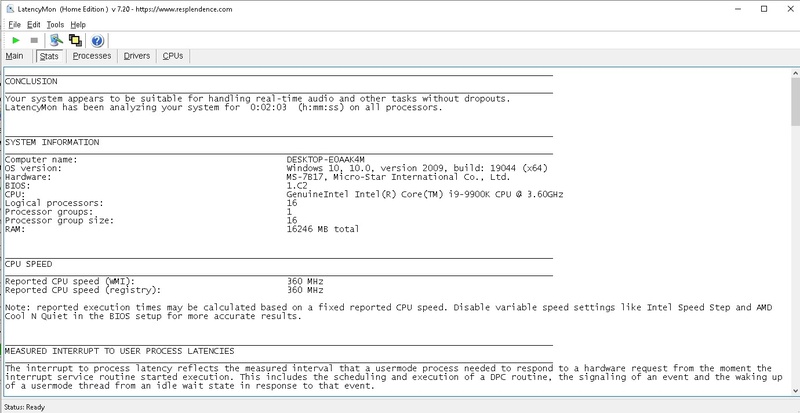Stop monitoring with the gray stop icon

pos(34,40)
